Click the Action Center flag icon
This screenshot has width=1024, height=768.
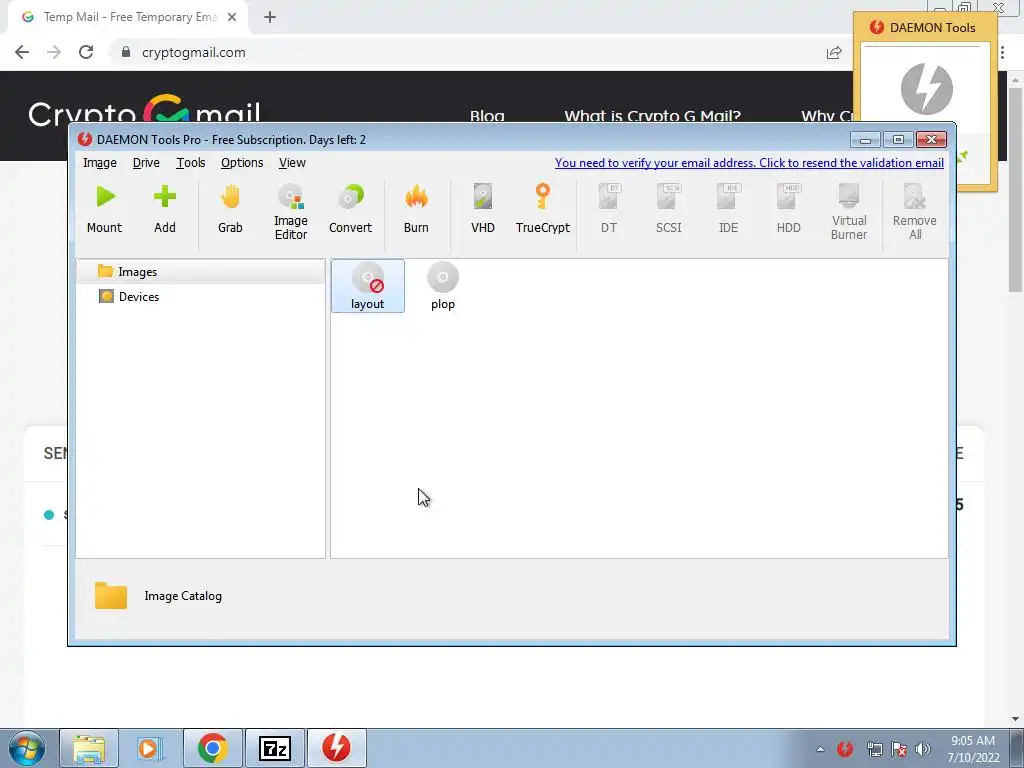(x=899, y=749)
